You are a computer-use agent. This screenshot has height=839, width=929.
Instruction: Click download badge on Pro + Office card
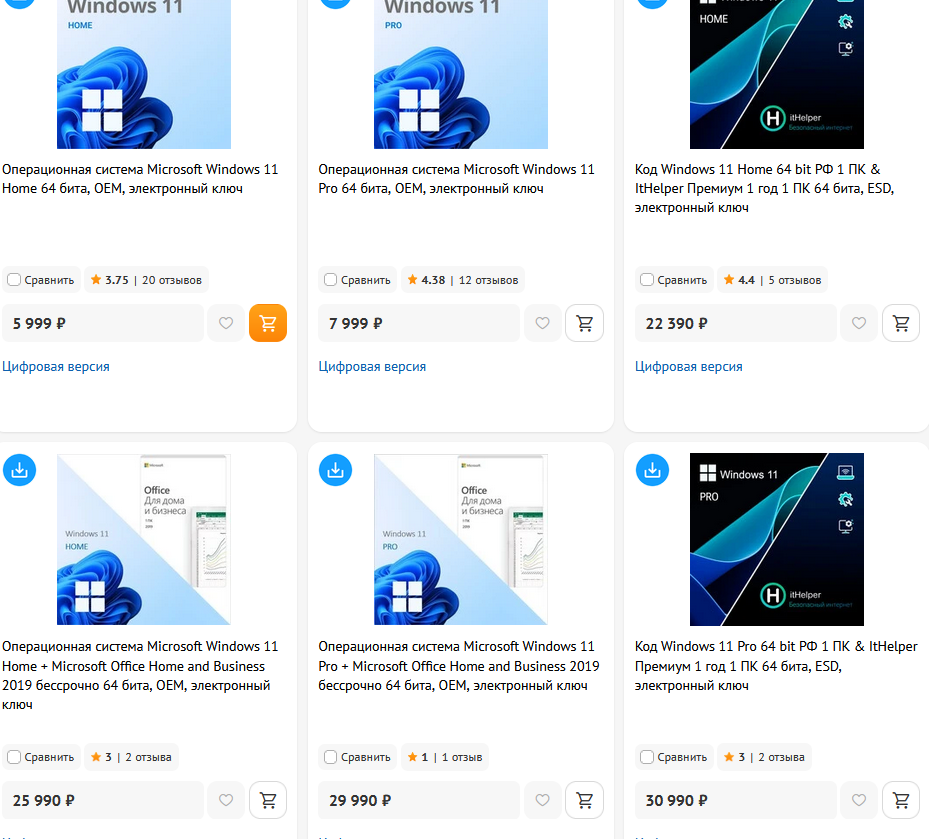pyautogui.click(x=335, y=470)
